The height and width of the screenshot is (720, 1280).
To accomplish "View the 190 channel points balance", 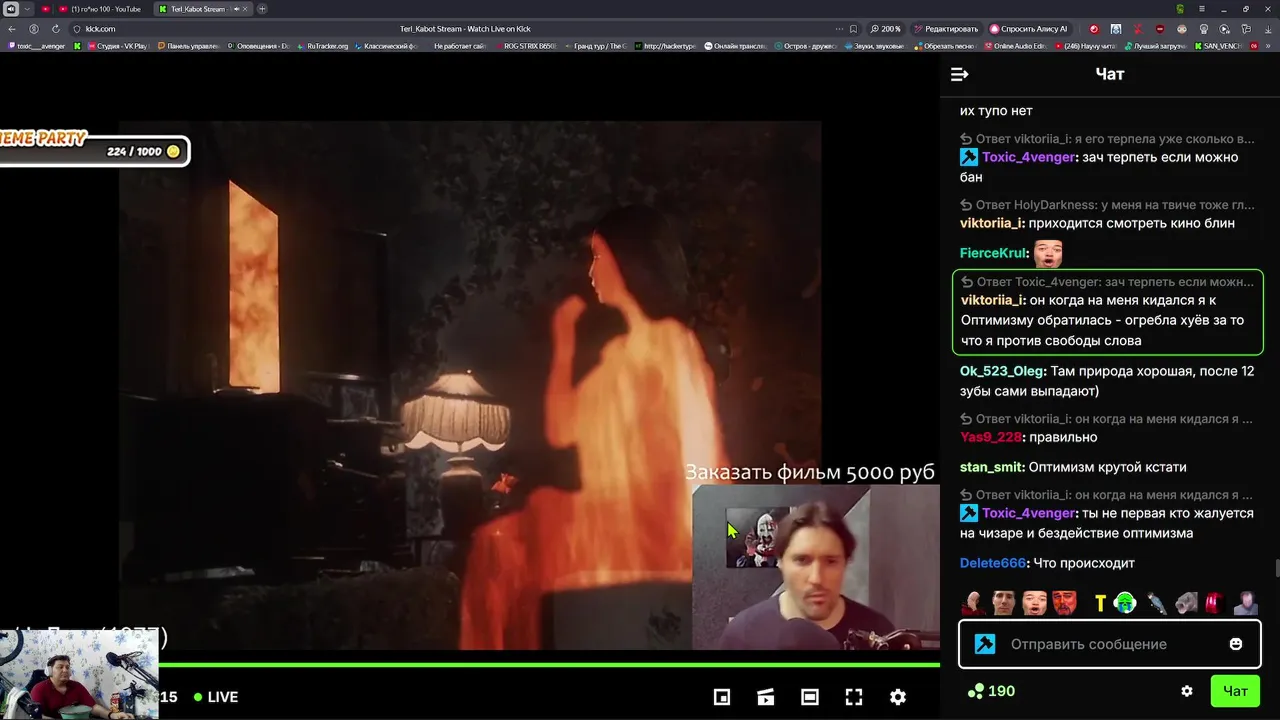I will coord(992,691).
